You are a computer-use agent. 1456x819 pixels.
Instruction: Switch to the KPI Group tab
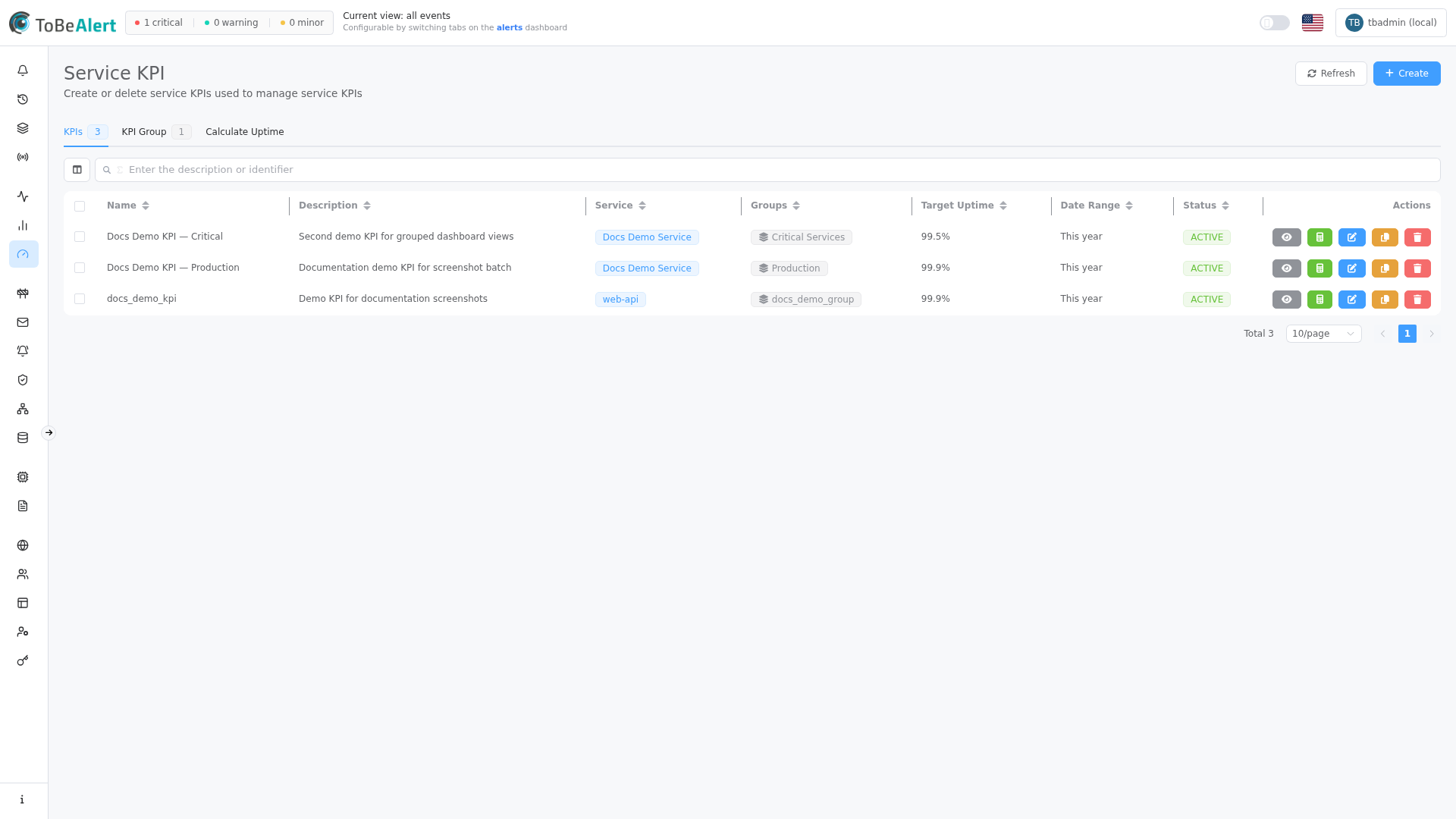pyautogui.click(x=156, y=132)
